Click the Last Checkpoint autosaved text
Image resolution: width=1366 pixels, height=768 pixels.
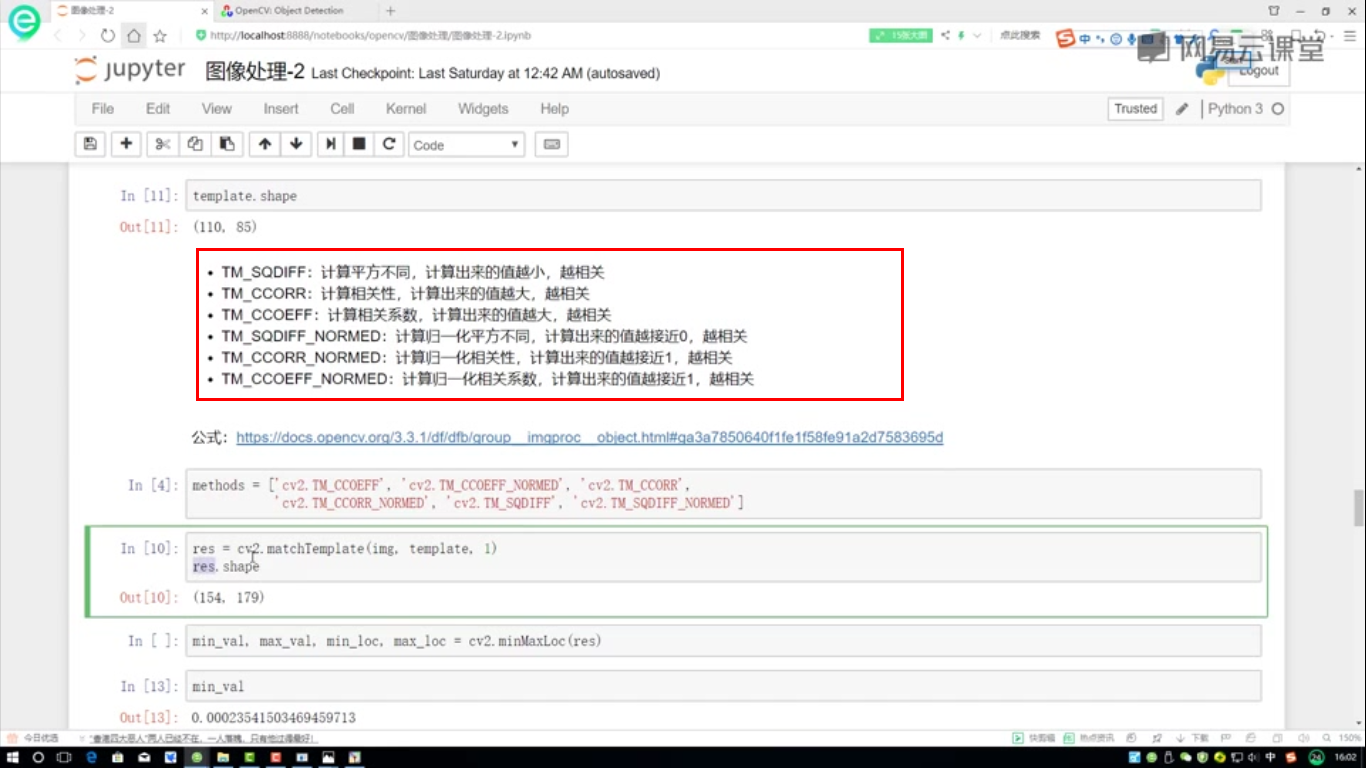tap(486, 73)
